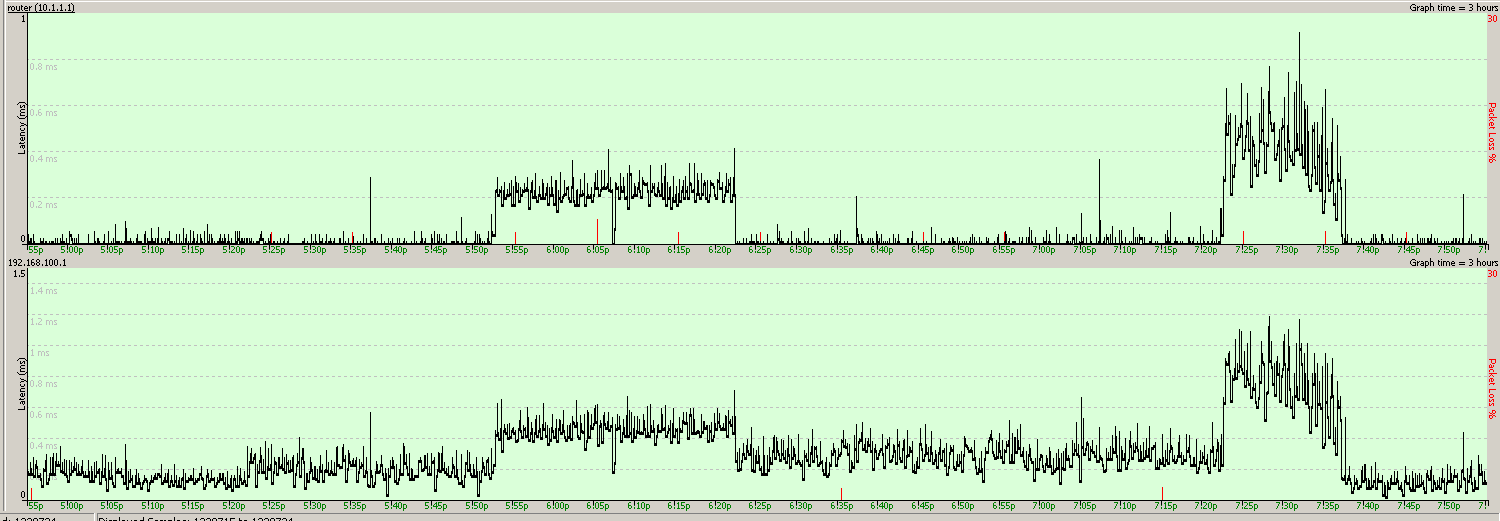Select the 192.168.100.1 graph title
Viewport: 1500px width, 521px height.
pos(37,263)
